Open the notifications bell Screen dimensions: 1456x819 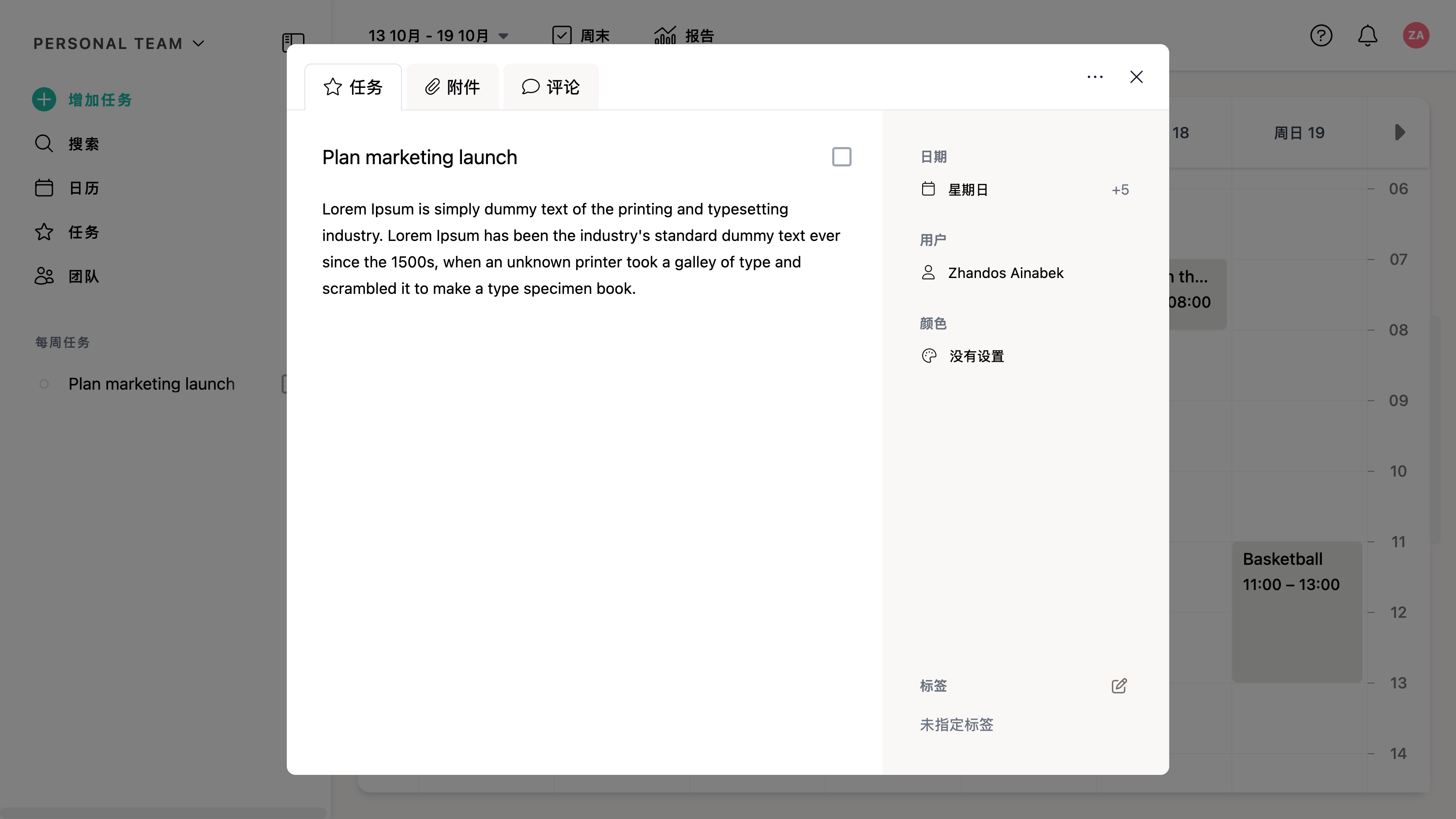coord(1367,36)
